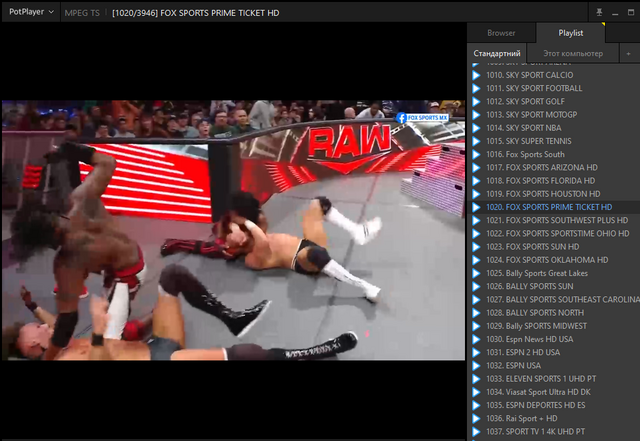This screenshot has height=441, width=640.
Task: Click play icon beside 1021. FOX SPORTS SOUTHWEST PLUS HD
Action: click(476, 220)
